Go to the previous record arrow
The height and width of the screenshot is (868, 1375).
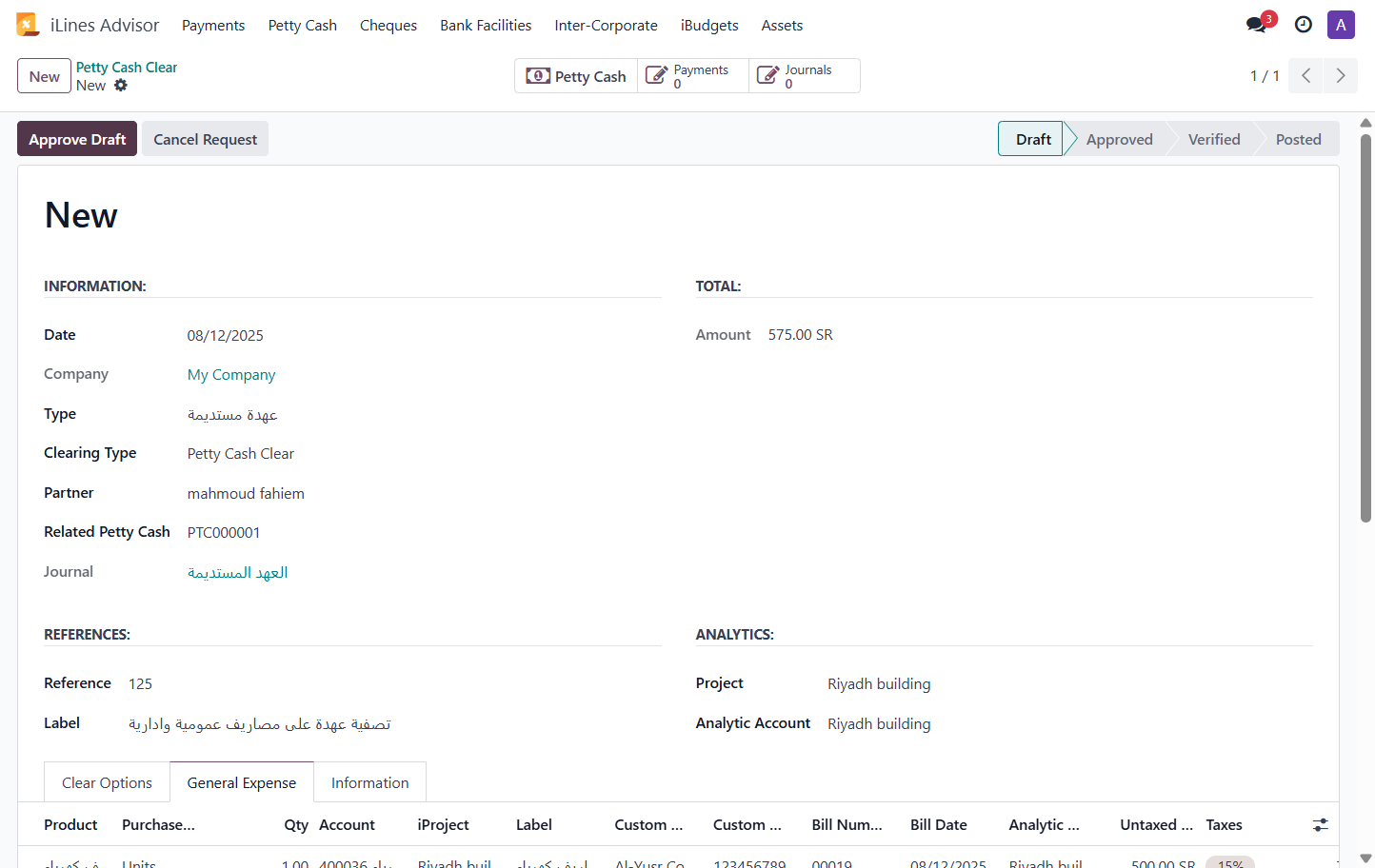click(x=1306, y=76)
